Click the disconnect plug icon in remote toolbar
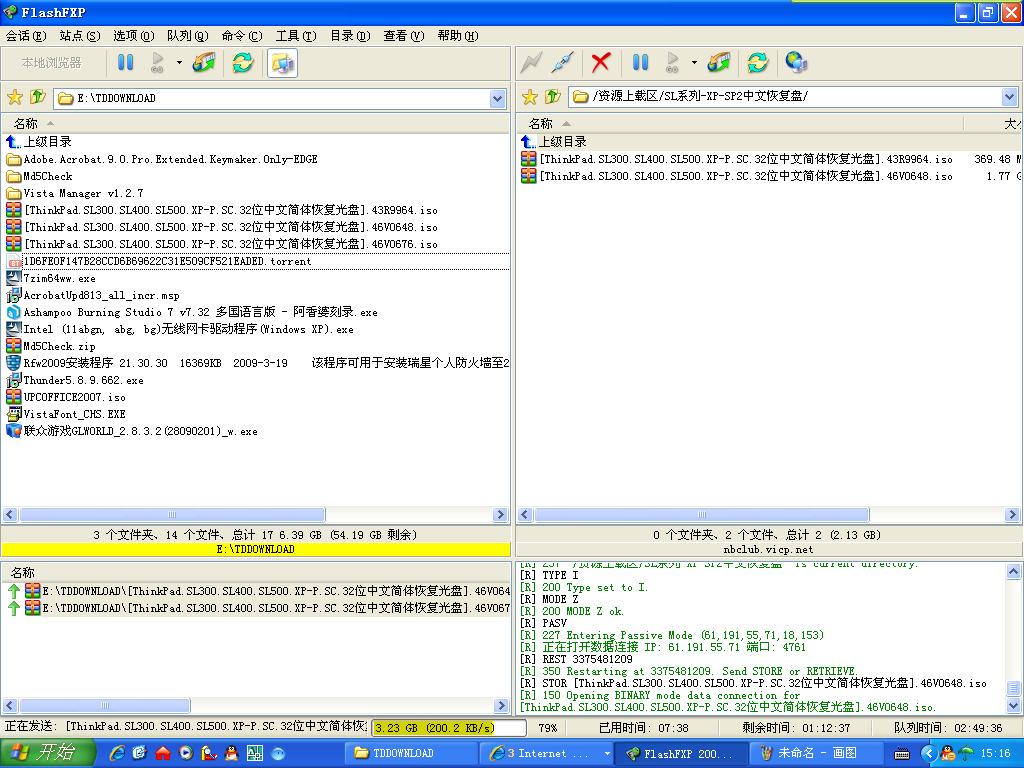 (x=562, y=63)
